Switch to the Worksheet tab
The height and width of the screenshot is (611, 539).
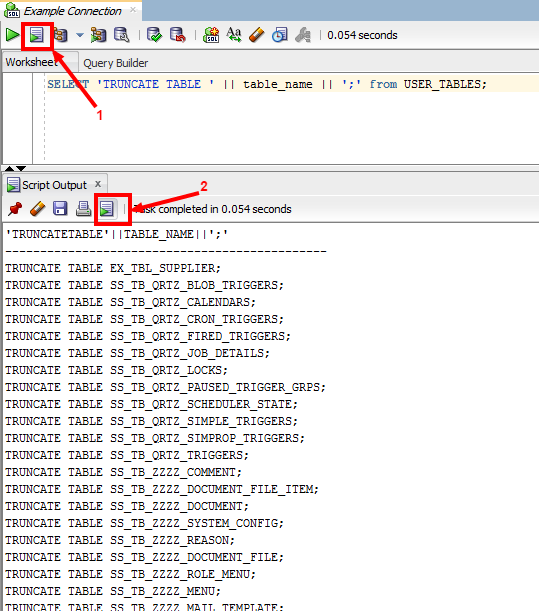coord(32,62)
